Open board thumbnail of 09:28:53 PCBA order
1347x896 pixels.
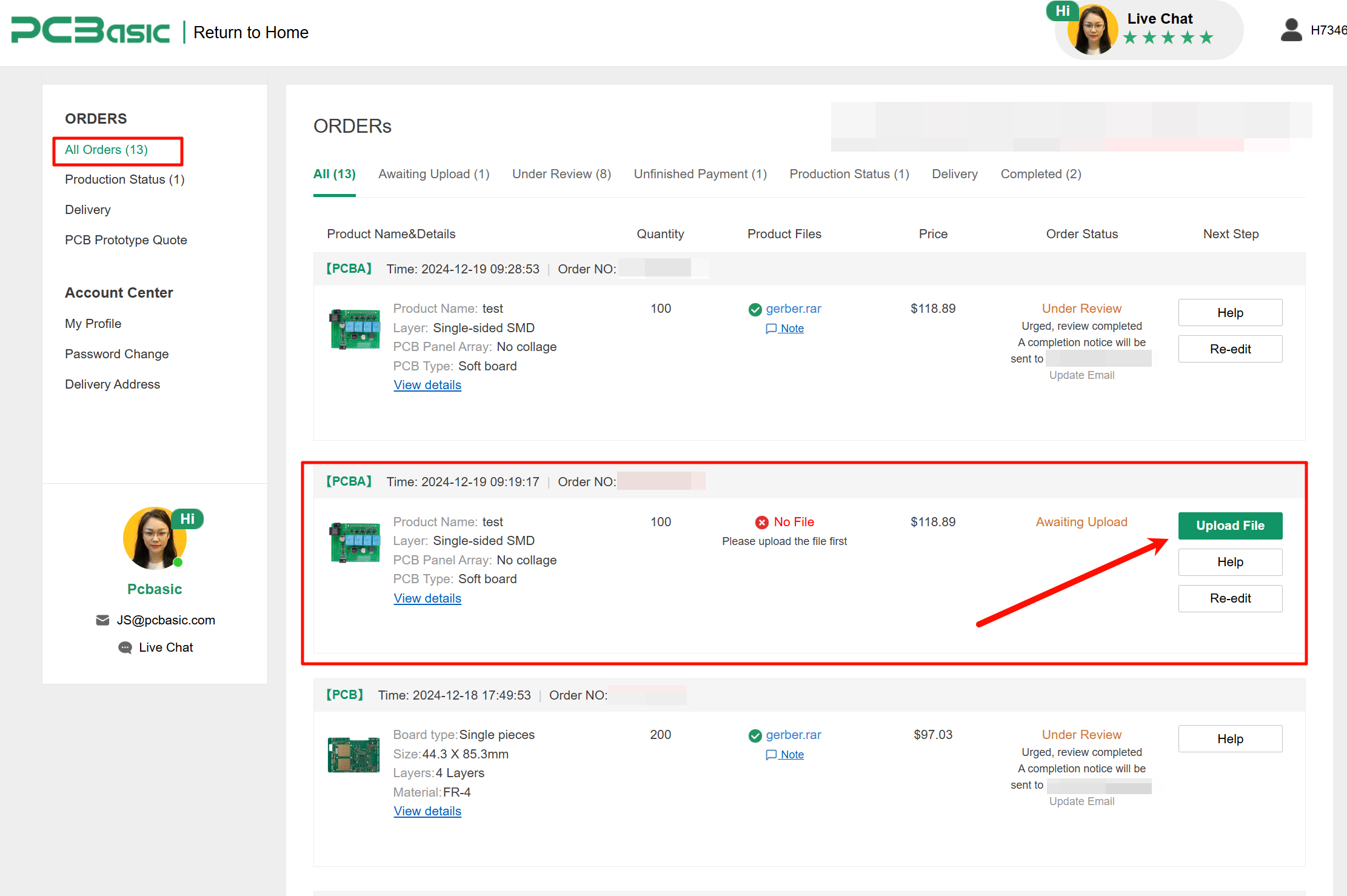coord(355,329)
